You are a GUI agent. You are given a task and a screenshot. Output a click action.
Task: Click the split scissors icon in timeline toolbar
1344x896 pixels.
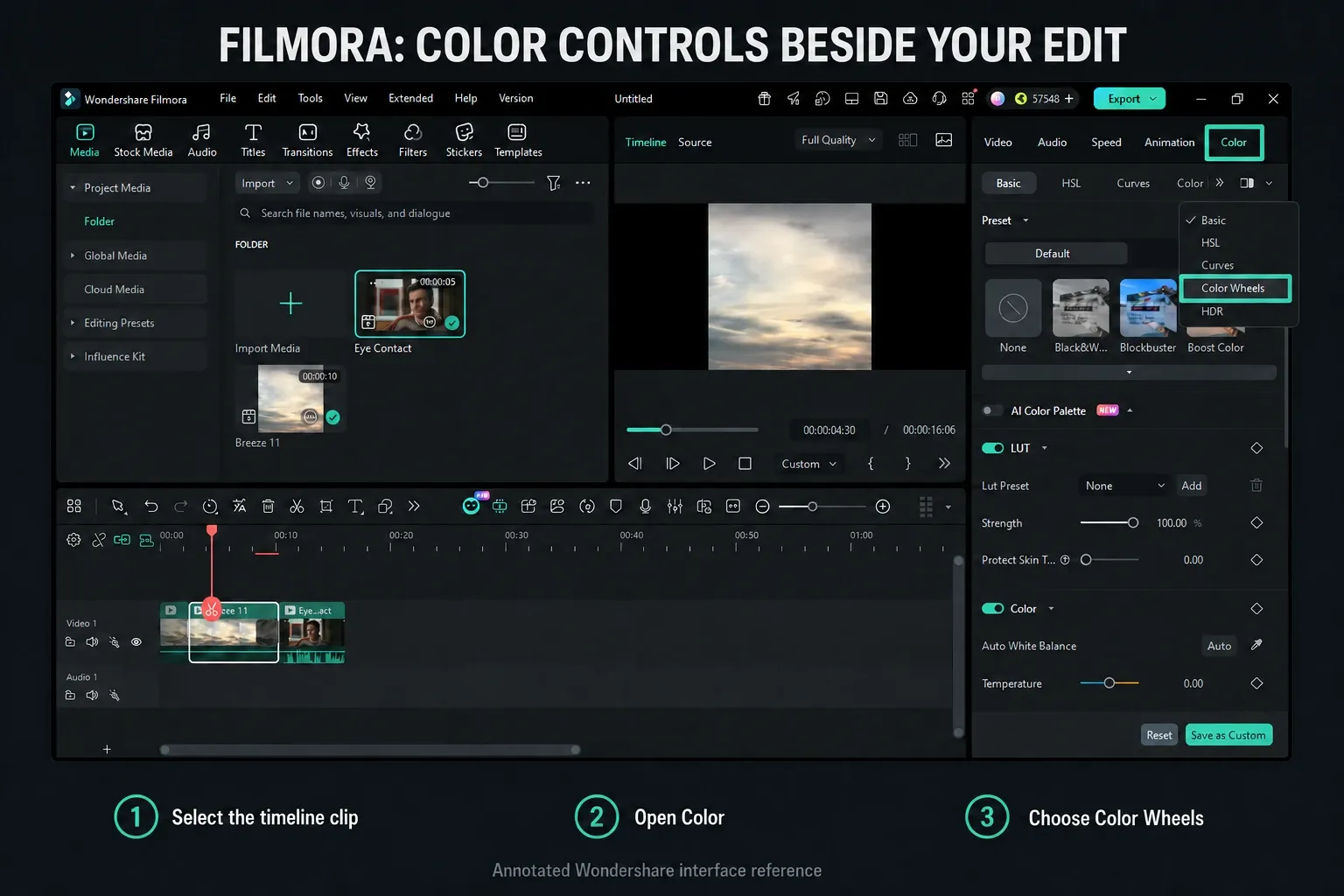297,507
